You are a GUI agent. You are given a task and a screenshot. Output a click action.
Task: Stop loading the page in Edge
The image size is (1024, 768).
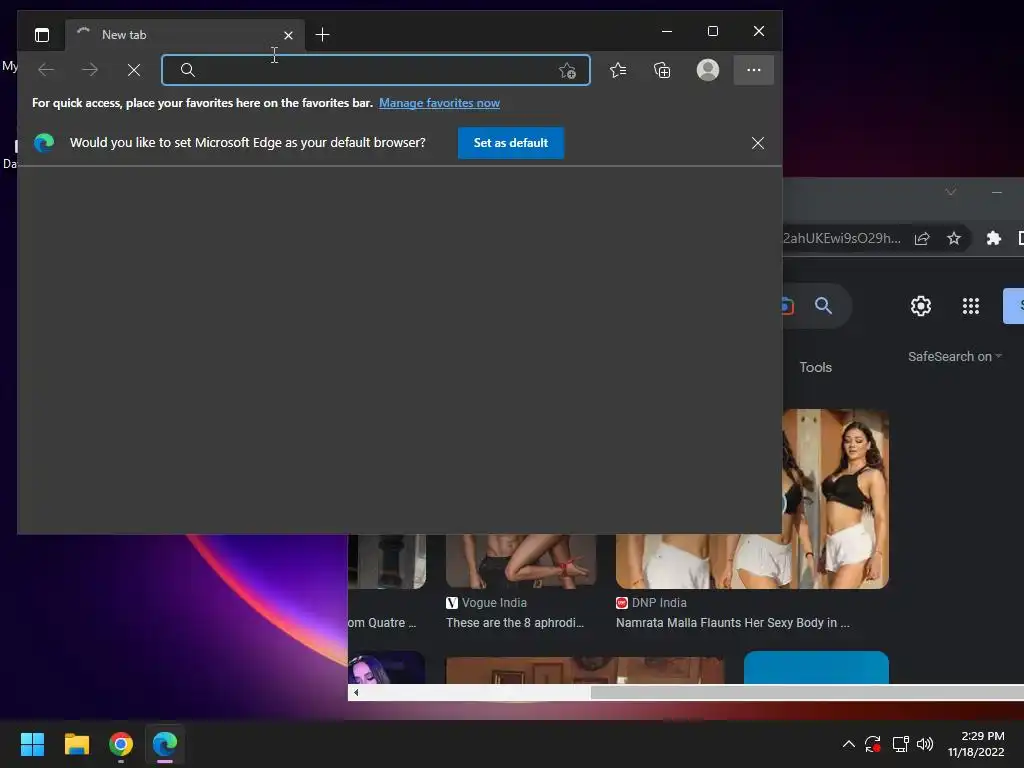point(134,70)
